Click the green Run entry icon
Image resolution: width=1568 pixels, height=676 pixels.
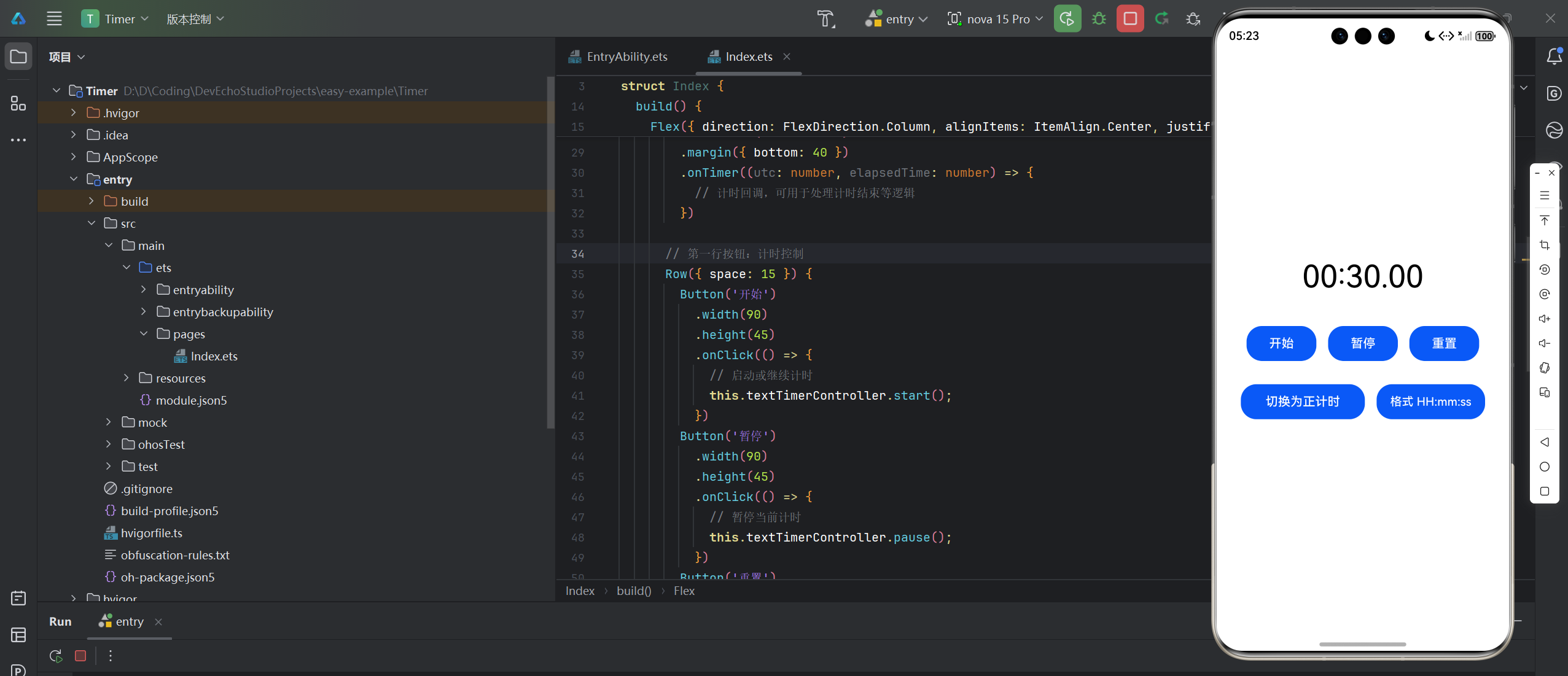pos(1067,19)
